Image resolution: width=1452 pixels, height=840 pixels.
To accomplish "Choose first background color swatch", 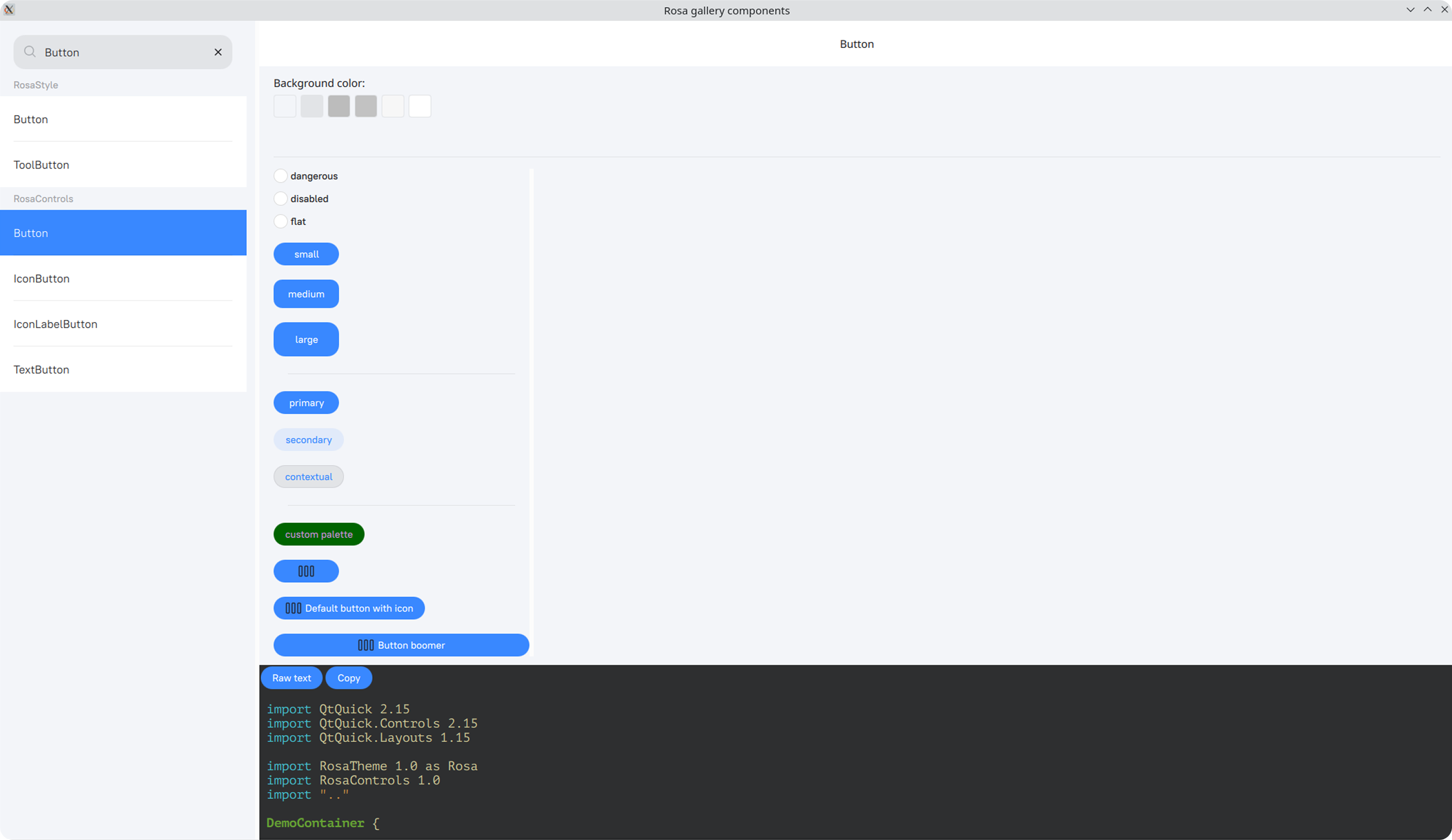I will pyautogui.click(x=285, y=106).
